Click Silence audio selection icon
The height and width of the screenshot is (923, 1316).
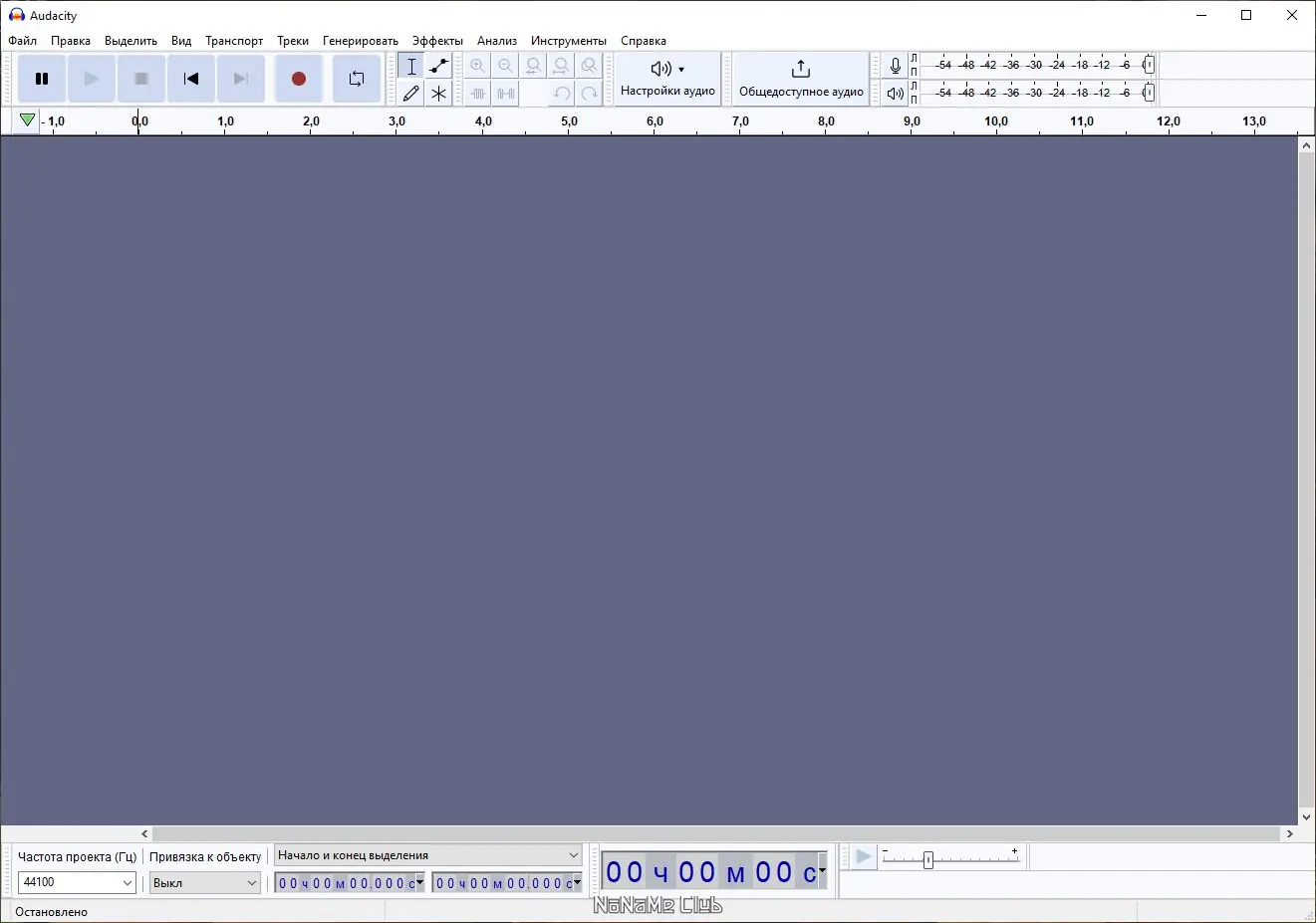point(506,94)
